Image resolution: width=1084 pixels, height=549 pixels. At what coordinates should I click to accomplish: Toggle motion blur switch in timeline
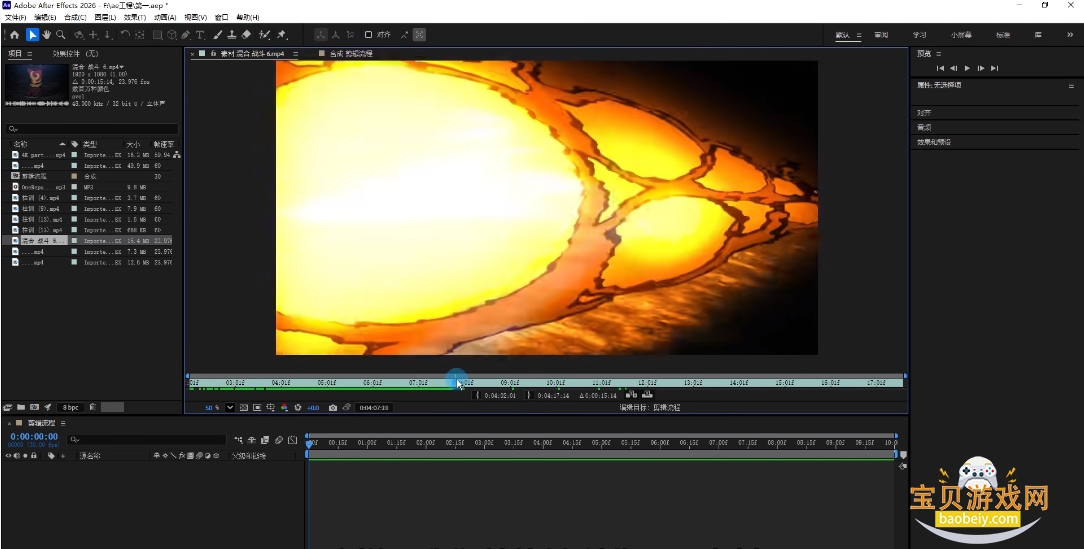click(279, 440)
